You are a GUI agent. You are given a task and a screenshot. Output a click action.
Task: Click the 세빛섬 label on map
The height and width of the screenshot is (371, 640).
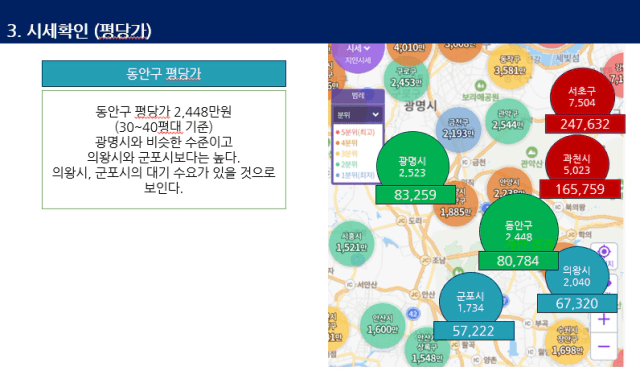pos(567,58)
